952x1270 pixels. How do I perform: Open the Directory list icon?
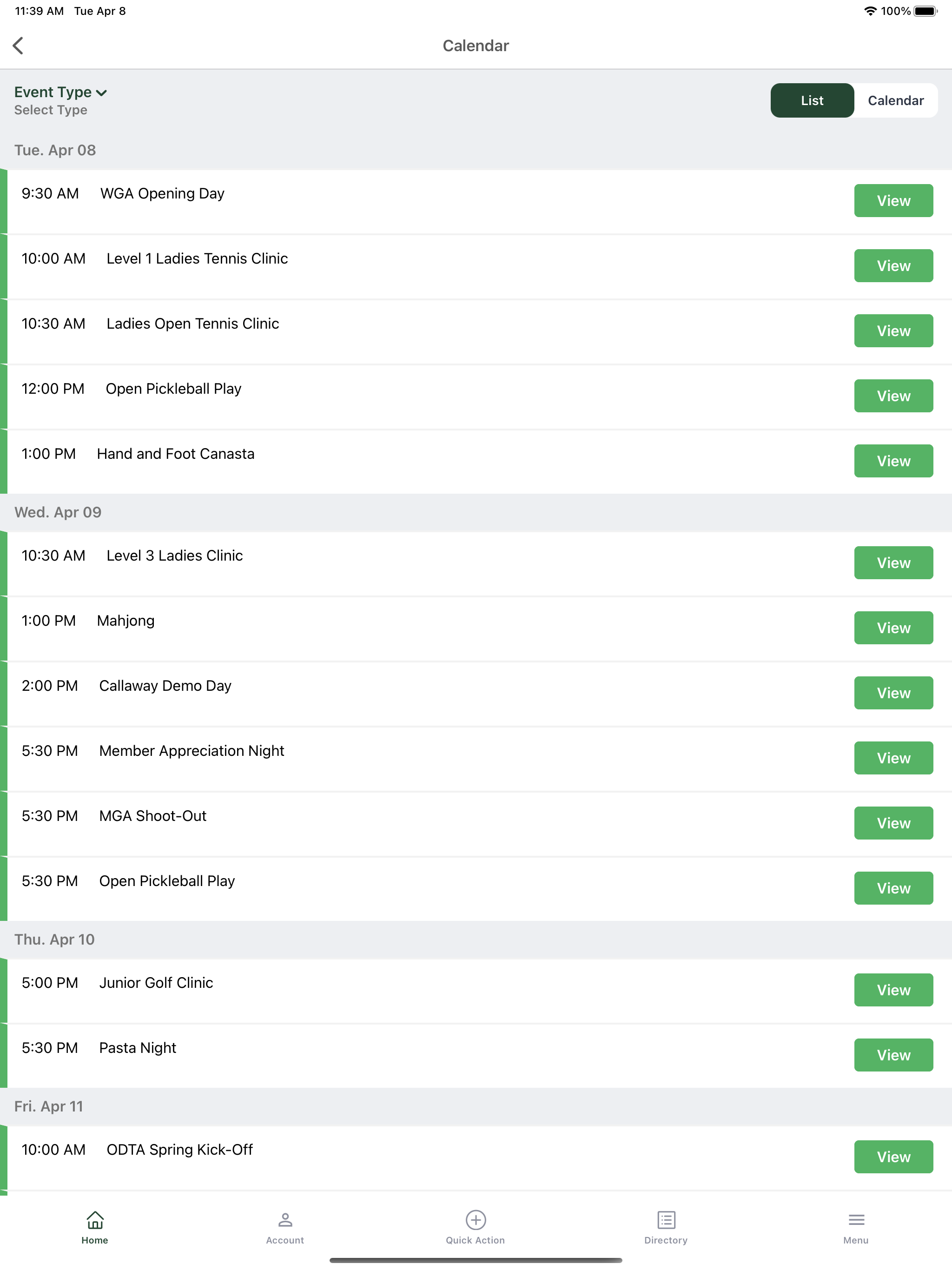(666, 1219)
